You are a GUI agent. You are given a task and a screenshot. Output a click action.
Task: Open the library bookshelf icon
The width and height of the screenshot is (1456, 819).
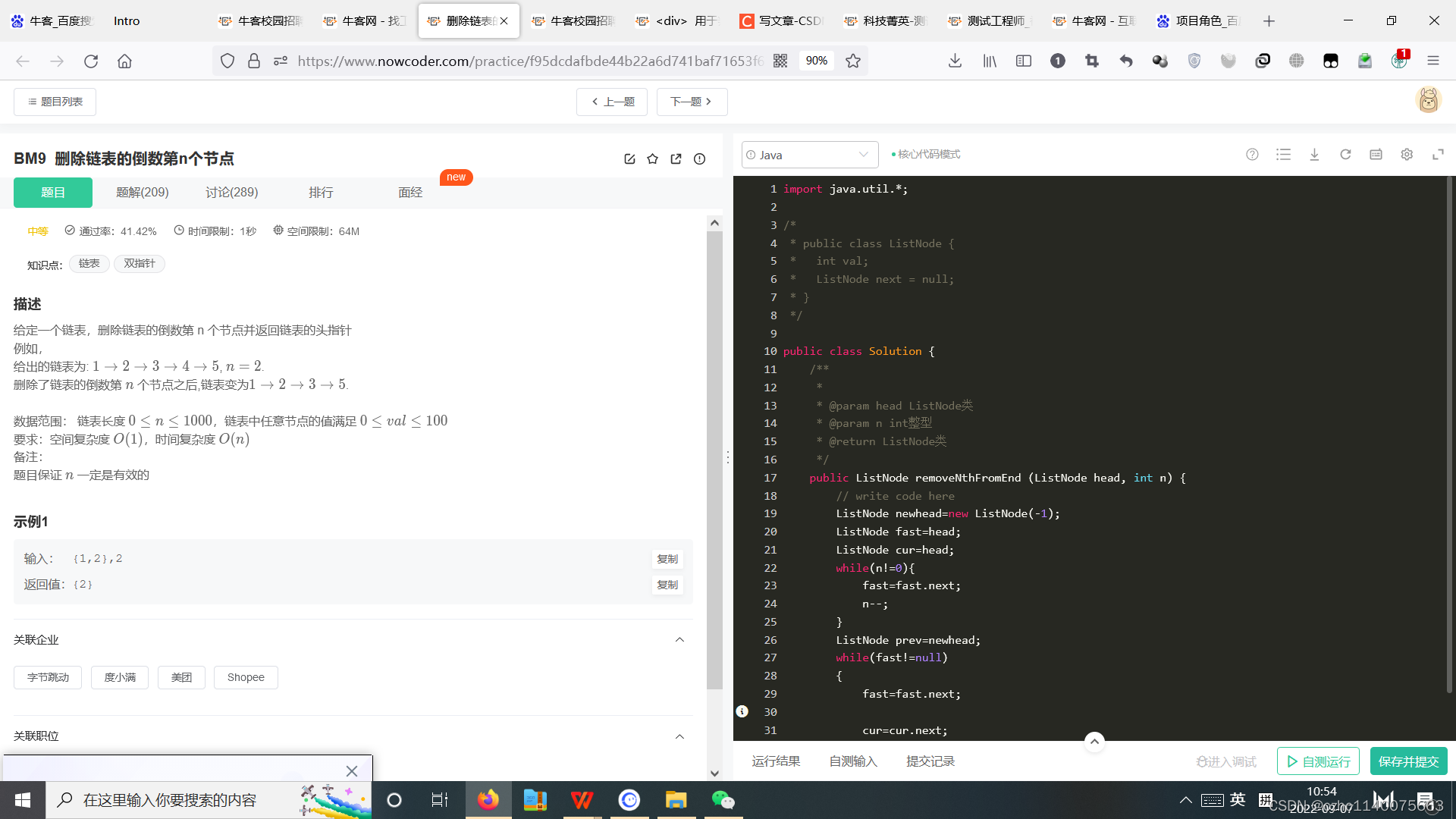(x=990, y=61)
